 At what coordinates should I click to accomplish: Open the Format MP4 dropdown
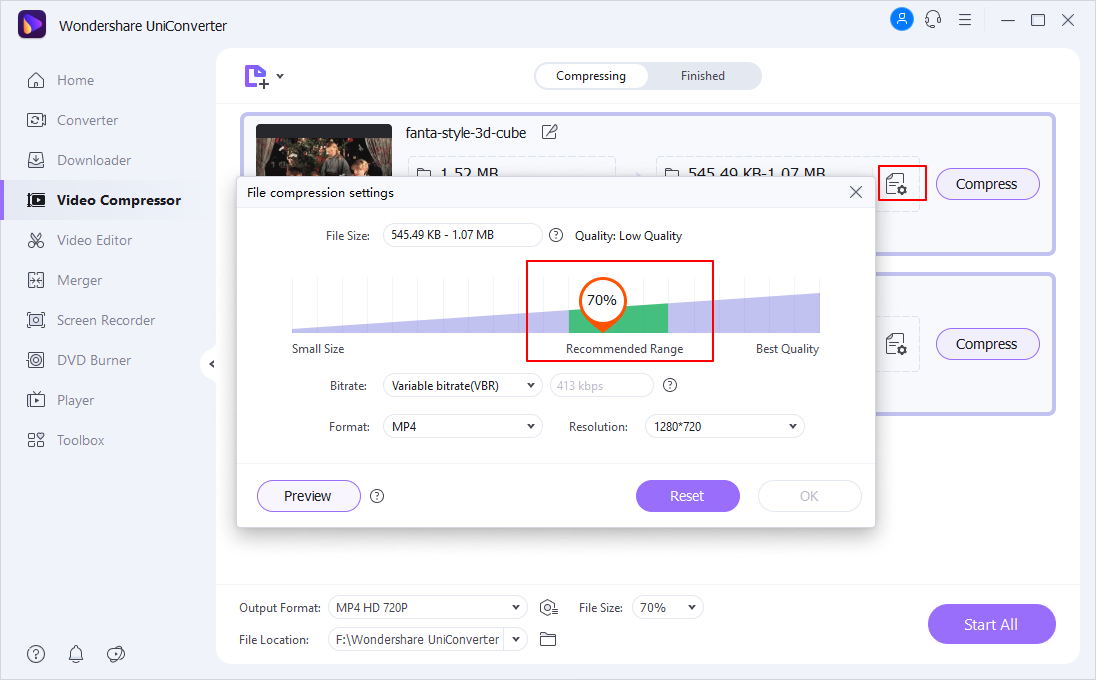[x=462, y=426]
